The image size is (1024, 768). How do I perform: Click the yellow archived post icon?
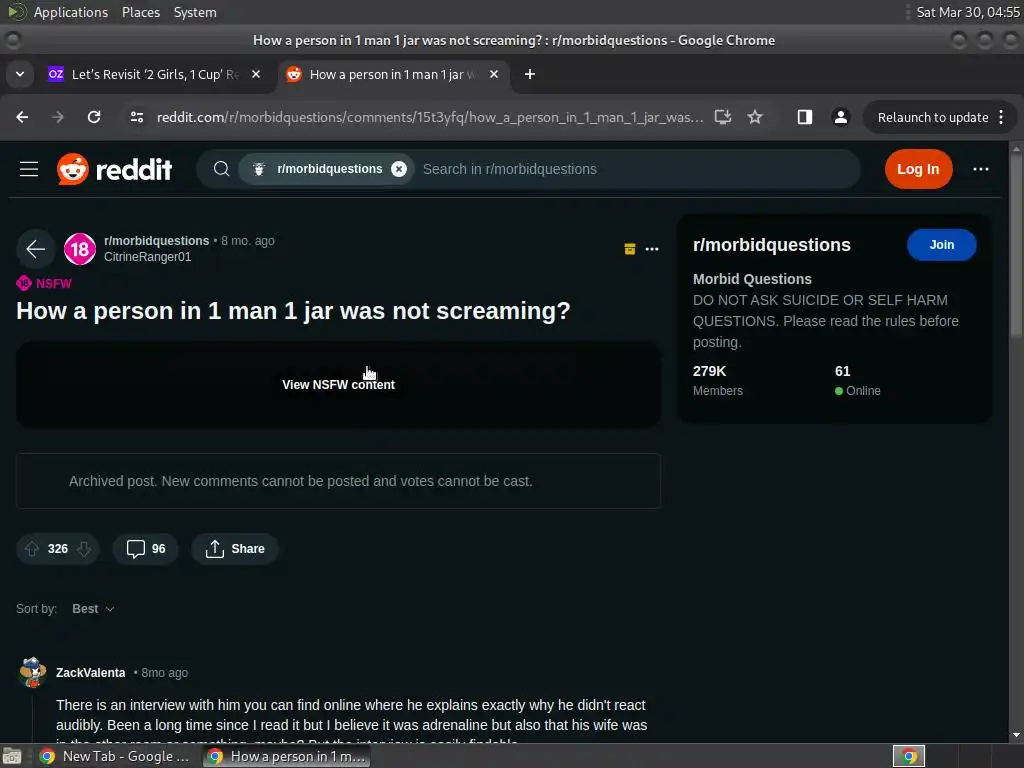coord(630,249)
